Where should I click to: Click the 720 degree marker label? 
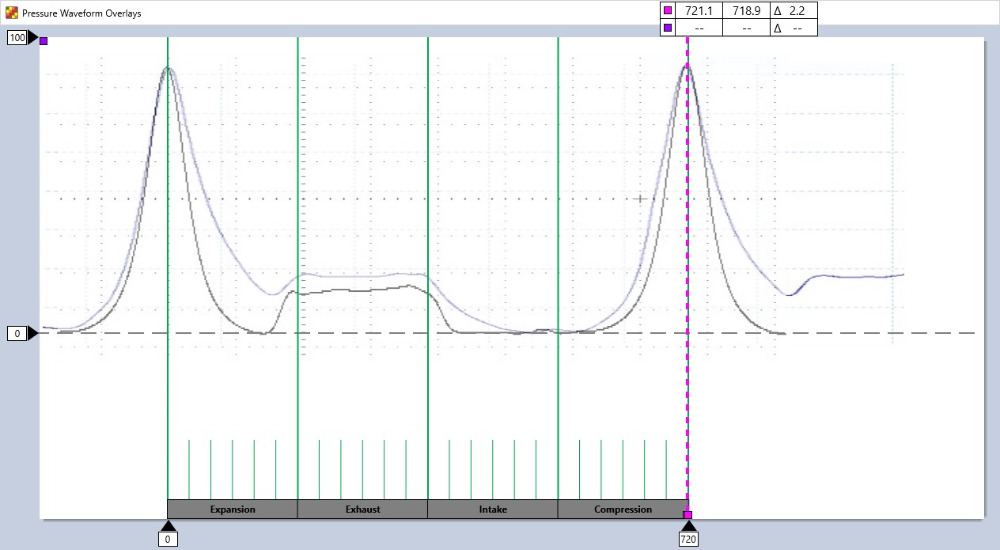pyautogui.click(x=688, y=540)
